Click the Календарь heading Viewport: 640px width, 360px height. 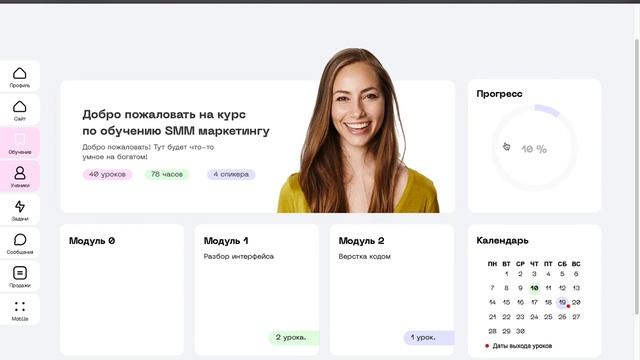[502, 241]
